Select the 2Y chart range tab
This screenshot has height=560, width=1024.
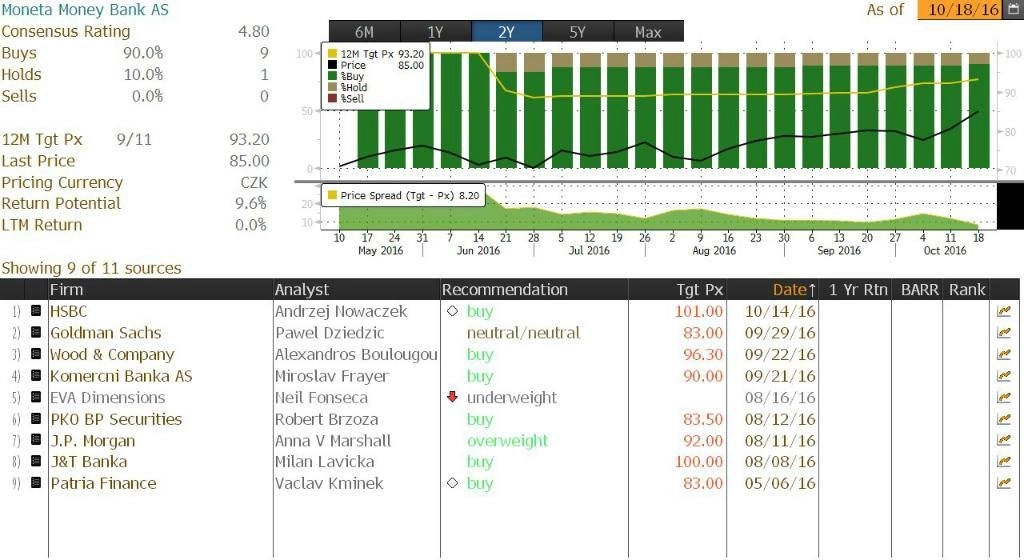coord(506,31)
